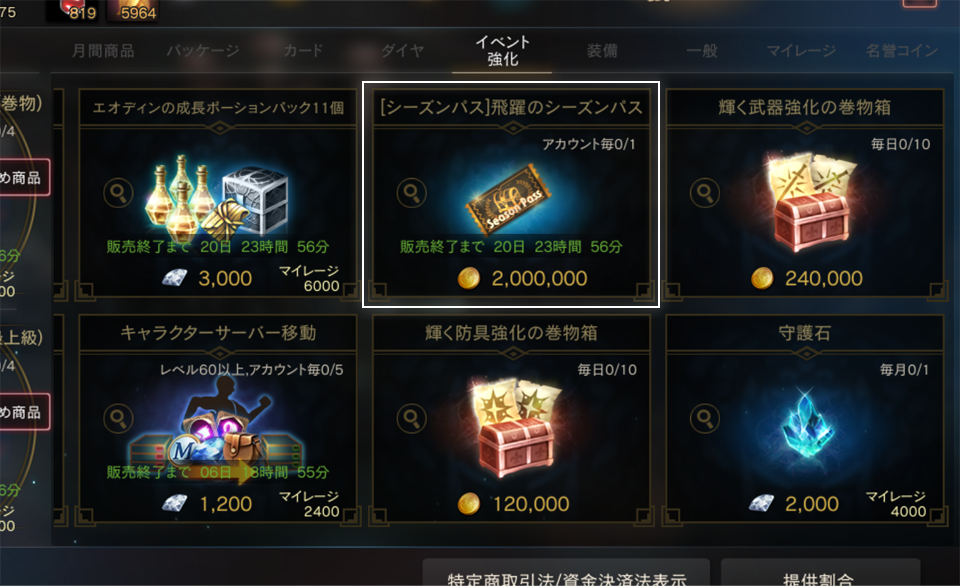Select the weapon scroll chest image
The image size is (960, 586).
click(x=809, y=202)
